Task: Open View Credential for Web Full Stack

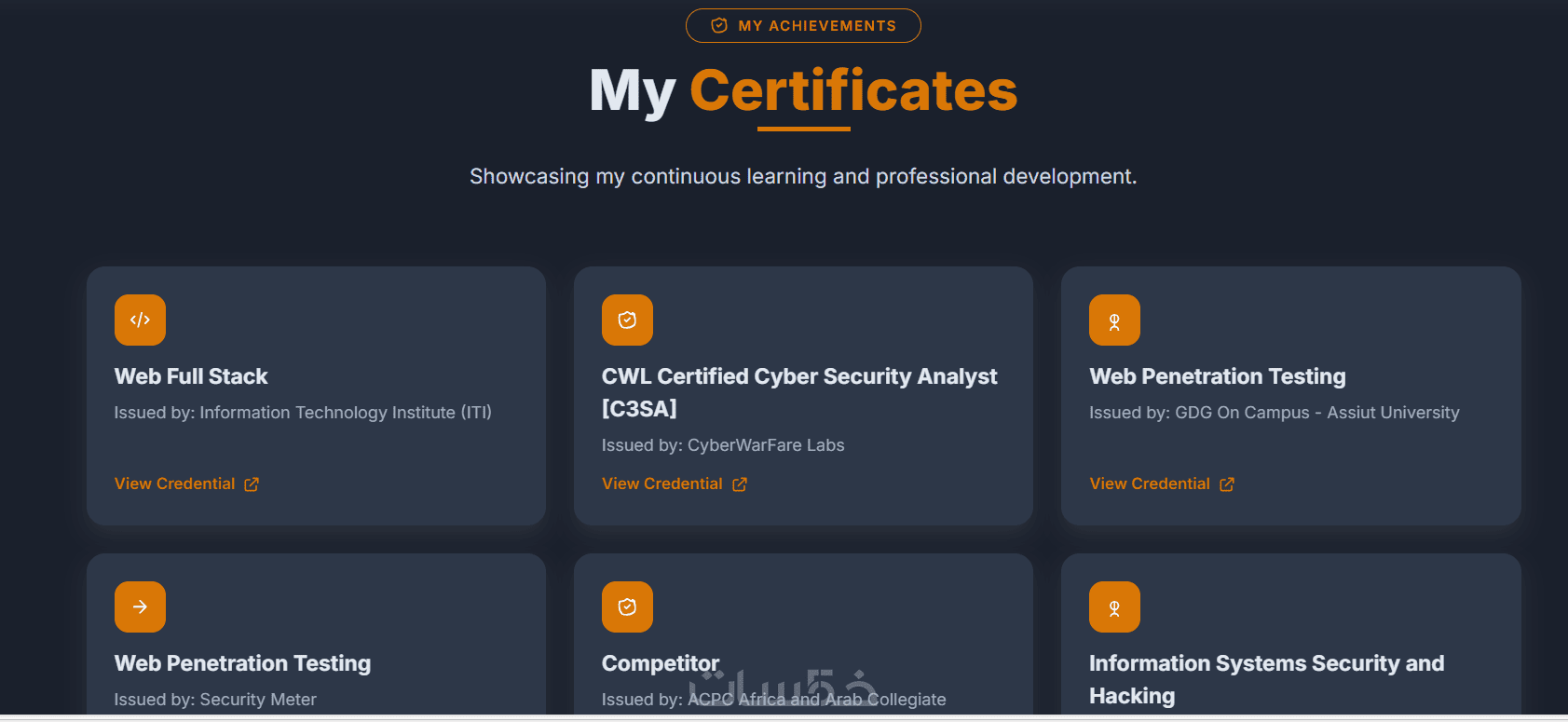Action: click(186, 484)
